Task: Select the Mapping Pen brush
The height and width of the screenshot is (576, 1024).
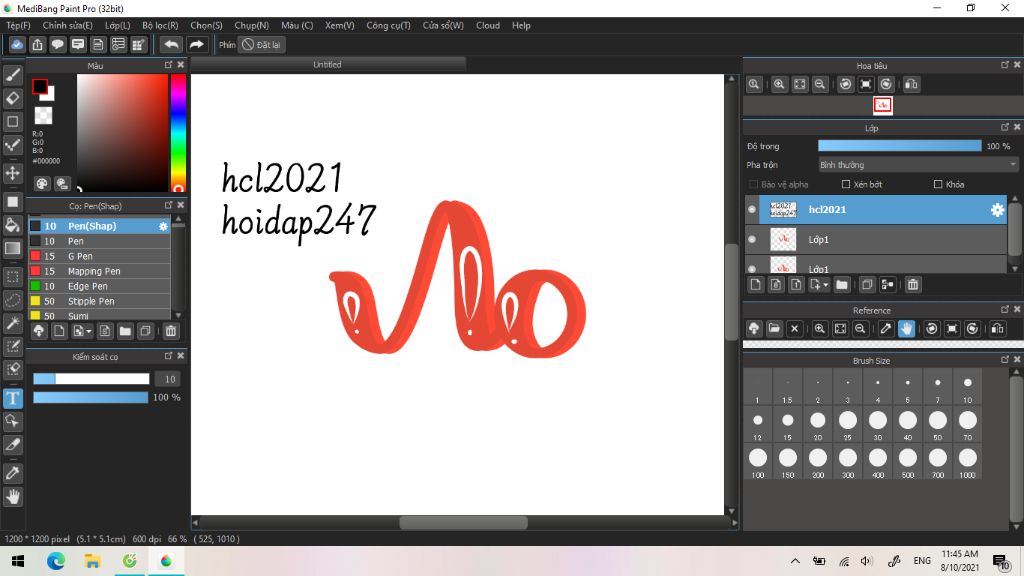Action: tap(99, 271)
